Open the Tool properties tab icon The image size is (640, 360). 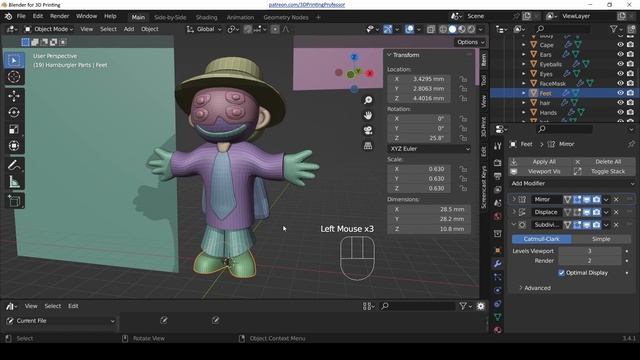[498, 146]
